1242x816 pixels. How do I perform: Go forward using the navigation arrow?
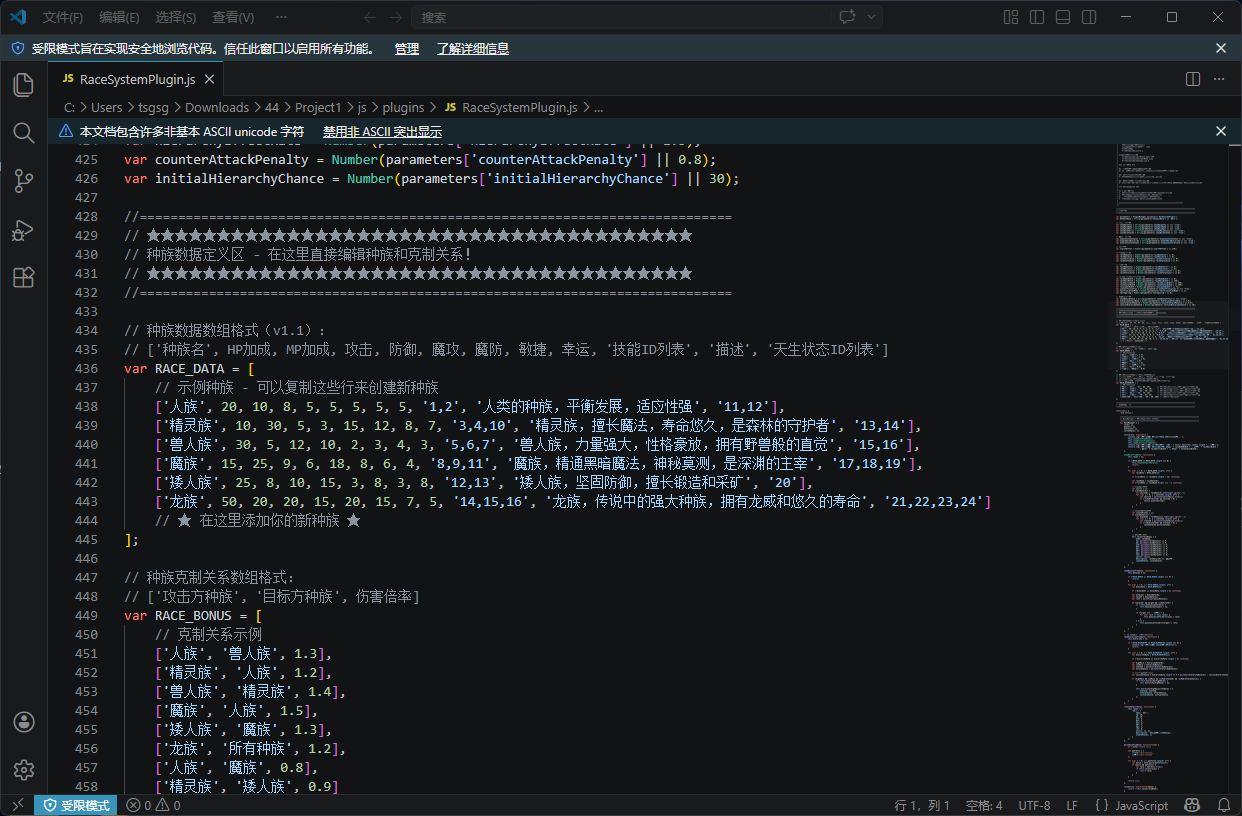396,17
